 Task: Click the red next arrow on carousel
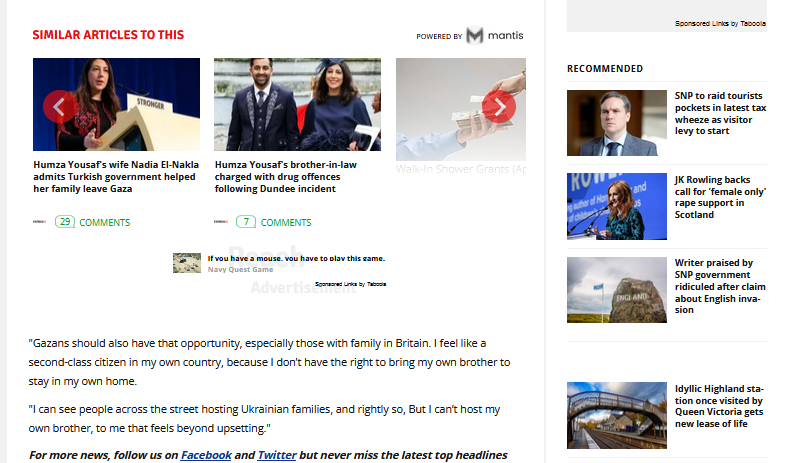pyautogui.click(x=499, y=107)
